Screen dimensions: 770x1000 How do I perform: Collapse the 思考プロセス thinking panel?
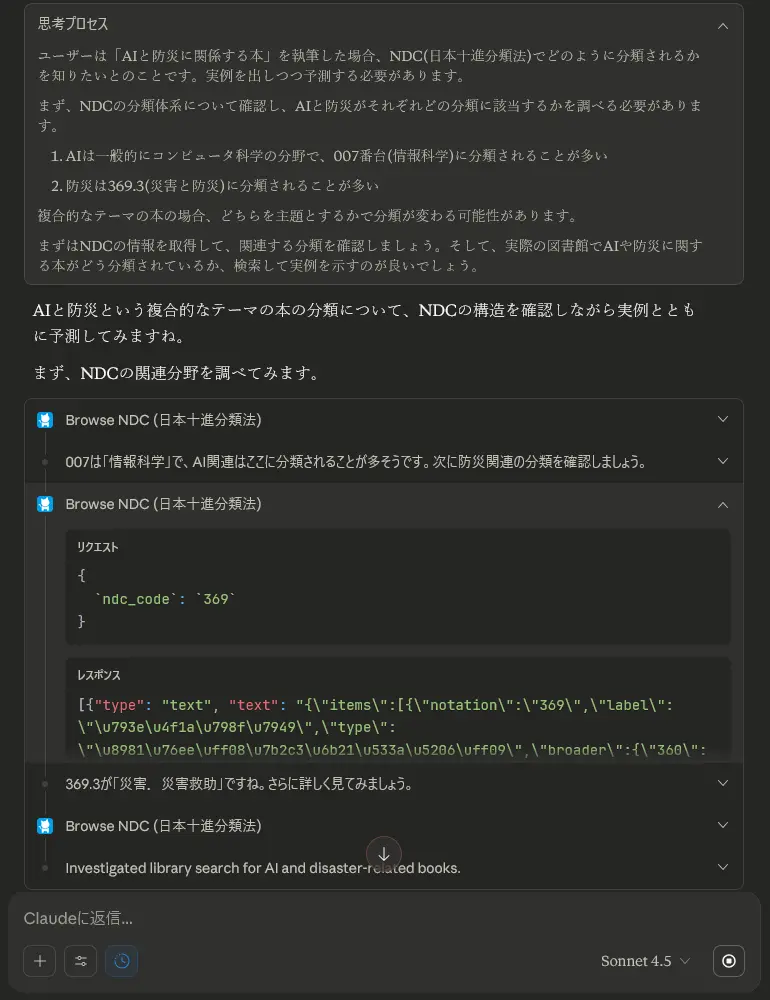click(x=724, y=25)
